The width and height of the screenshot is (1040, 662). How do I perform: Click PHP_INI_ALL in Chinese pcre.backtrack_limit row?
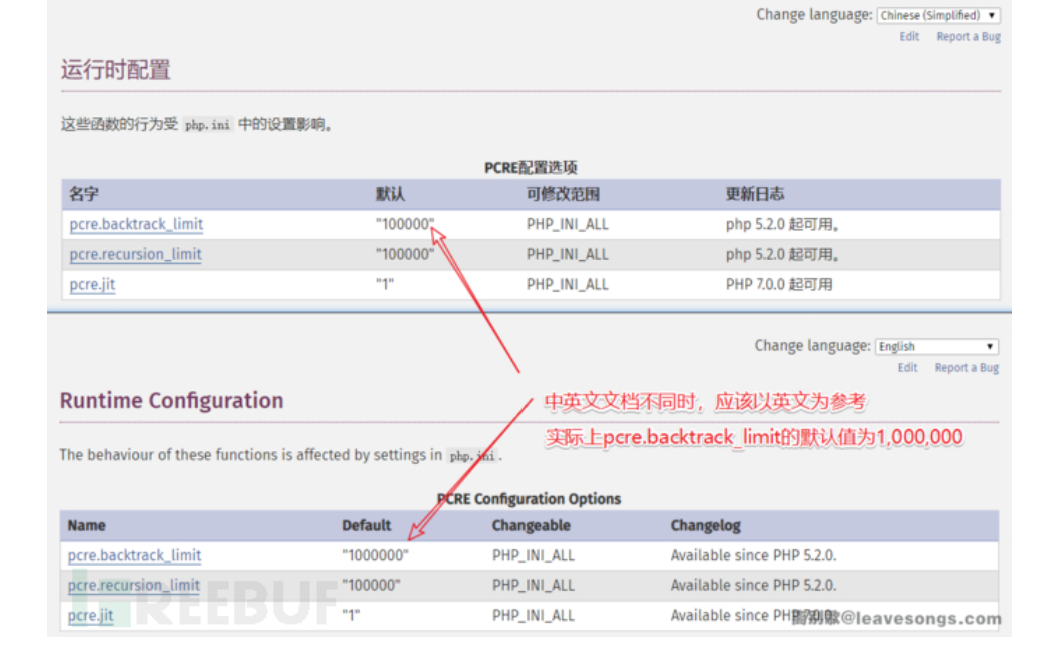568,224
